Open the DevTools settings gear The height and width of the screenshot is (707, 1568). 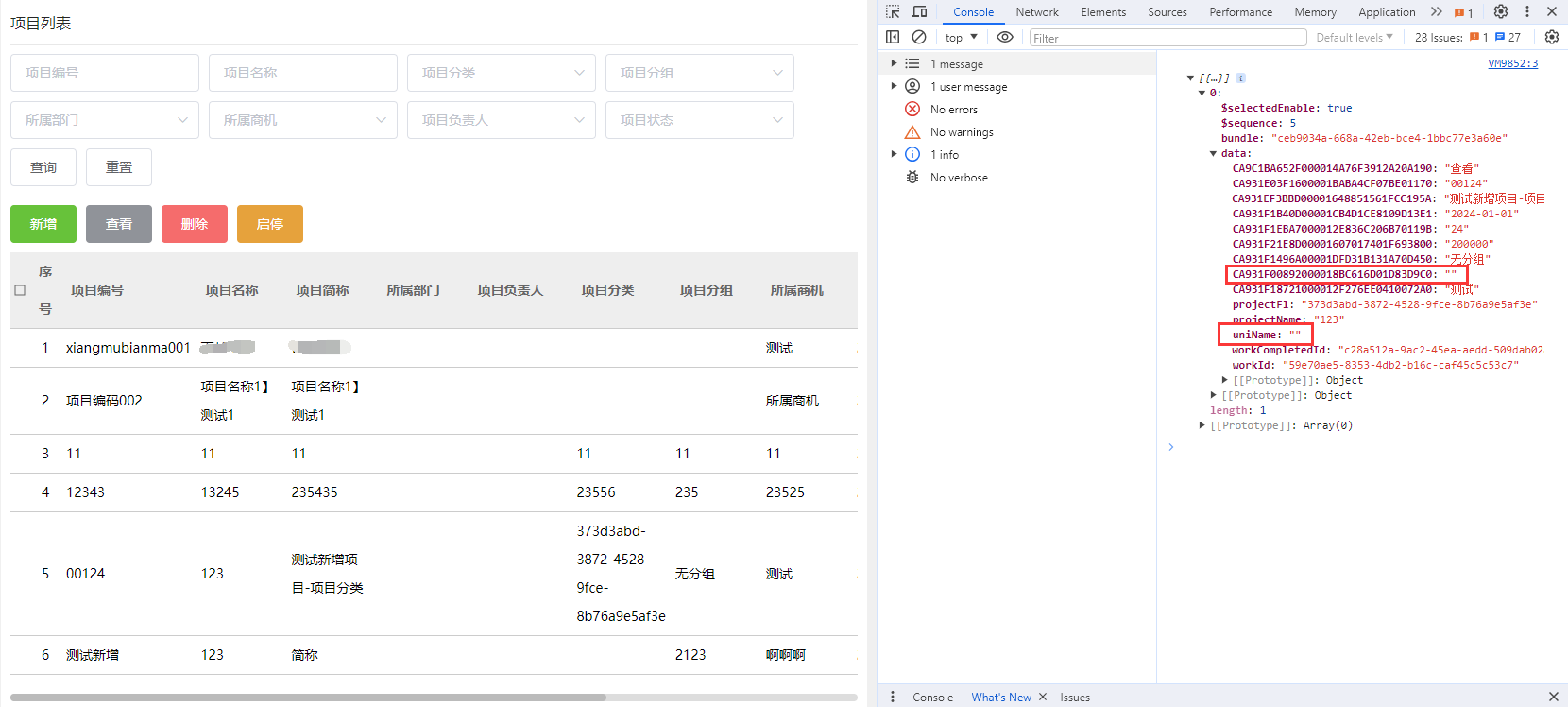[x=1501, y=12]
